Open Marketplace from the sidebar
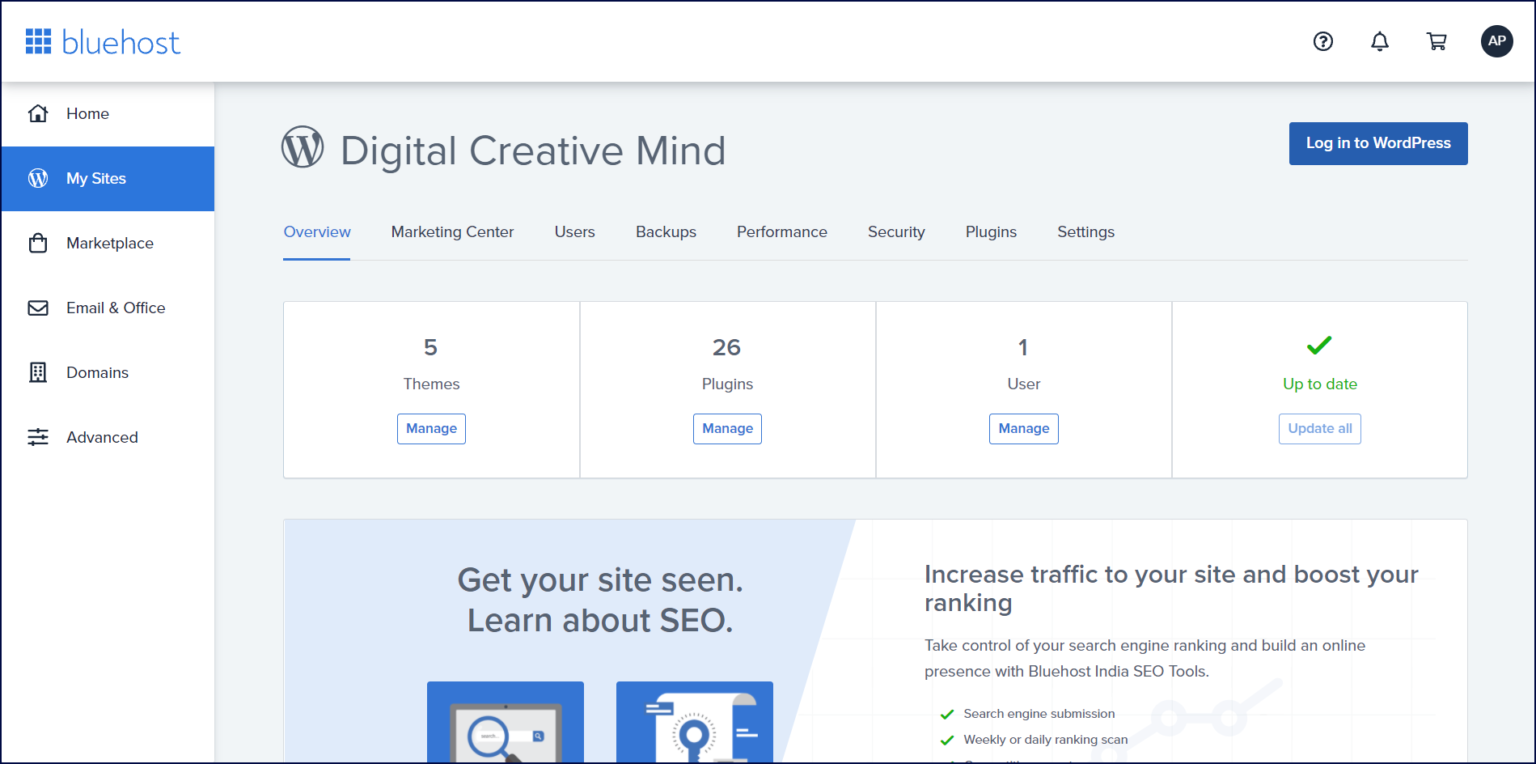 click(107, 243)
